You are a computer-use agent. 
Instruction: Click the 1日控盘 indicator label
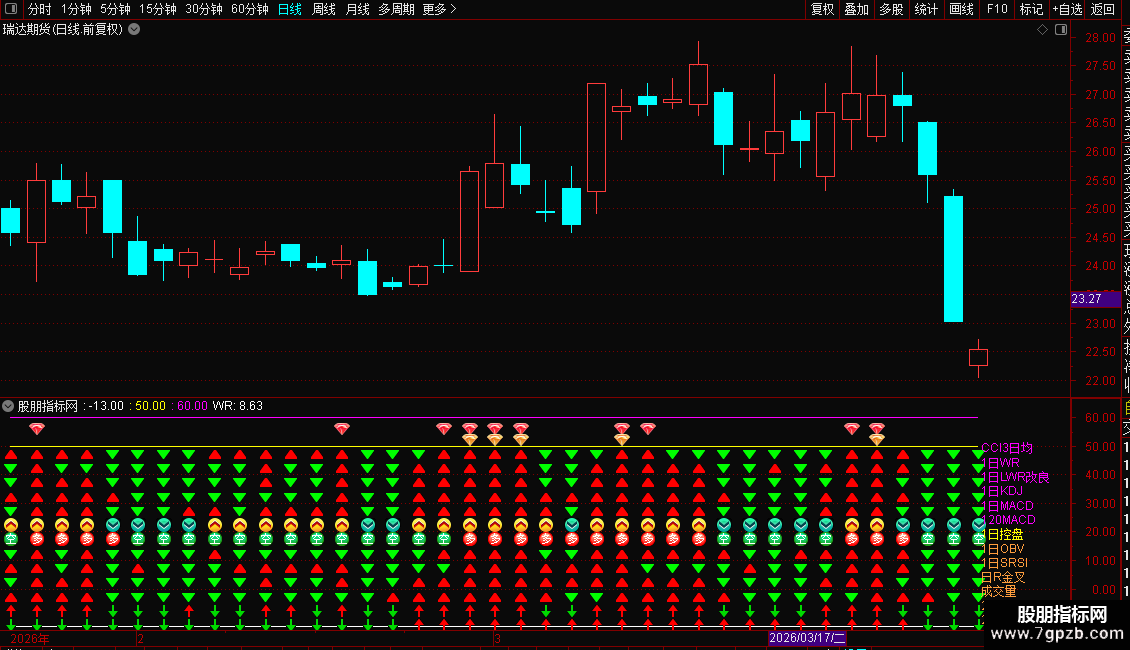(1002, 534)
